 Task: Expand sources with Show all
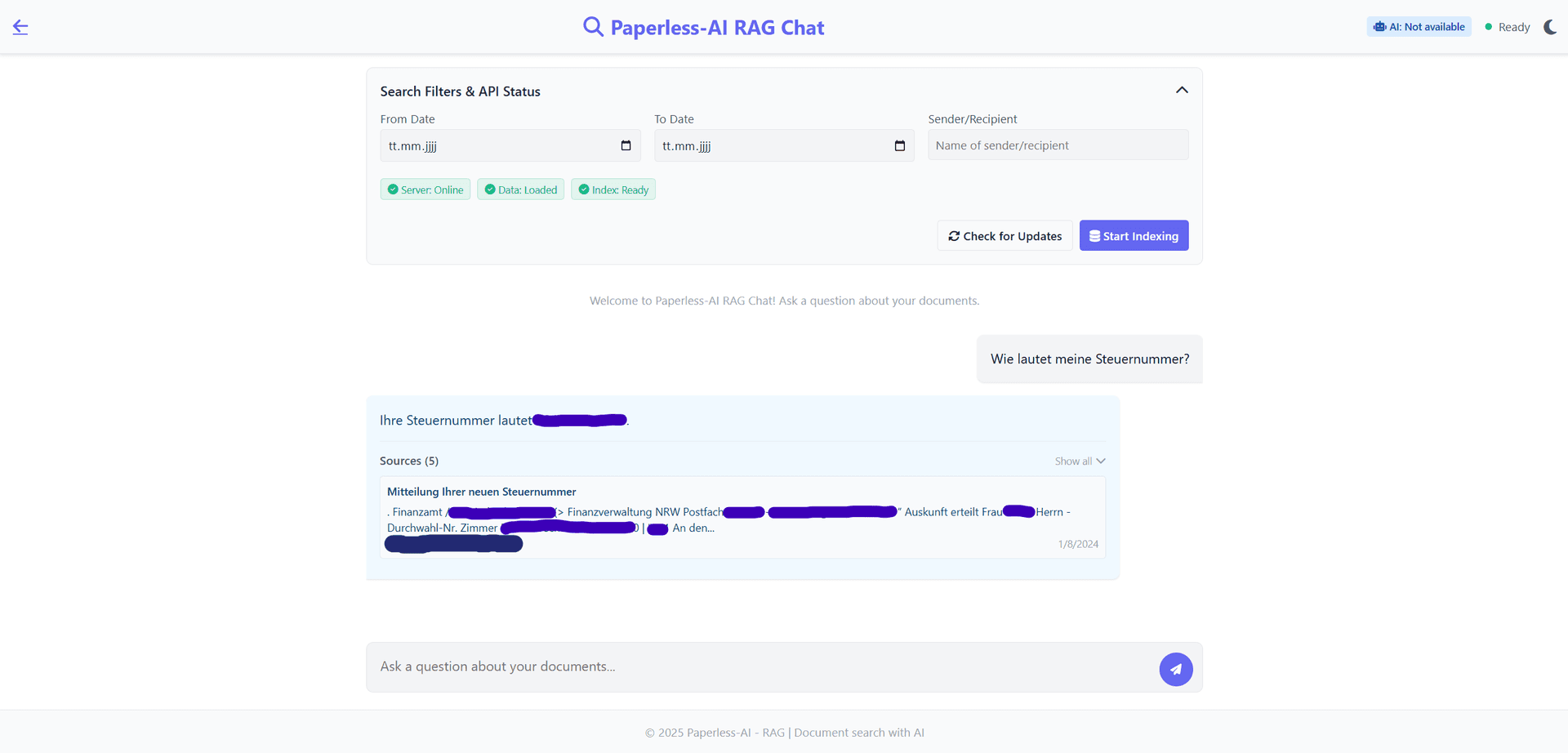click(x=1080, y=461)
